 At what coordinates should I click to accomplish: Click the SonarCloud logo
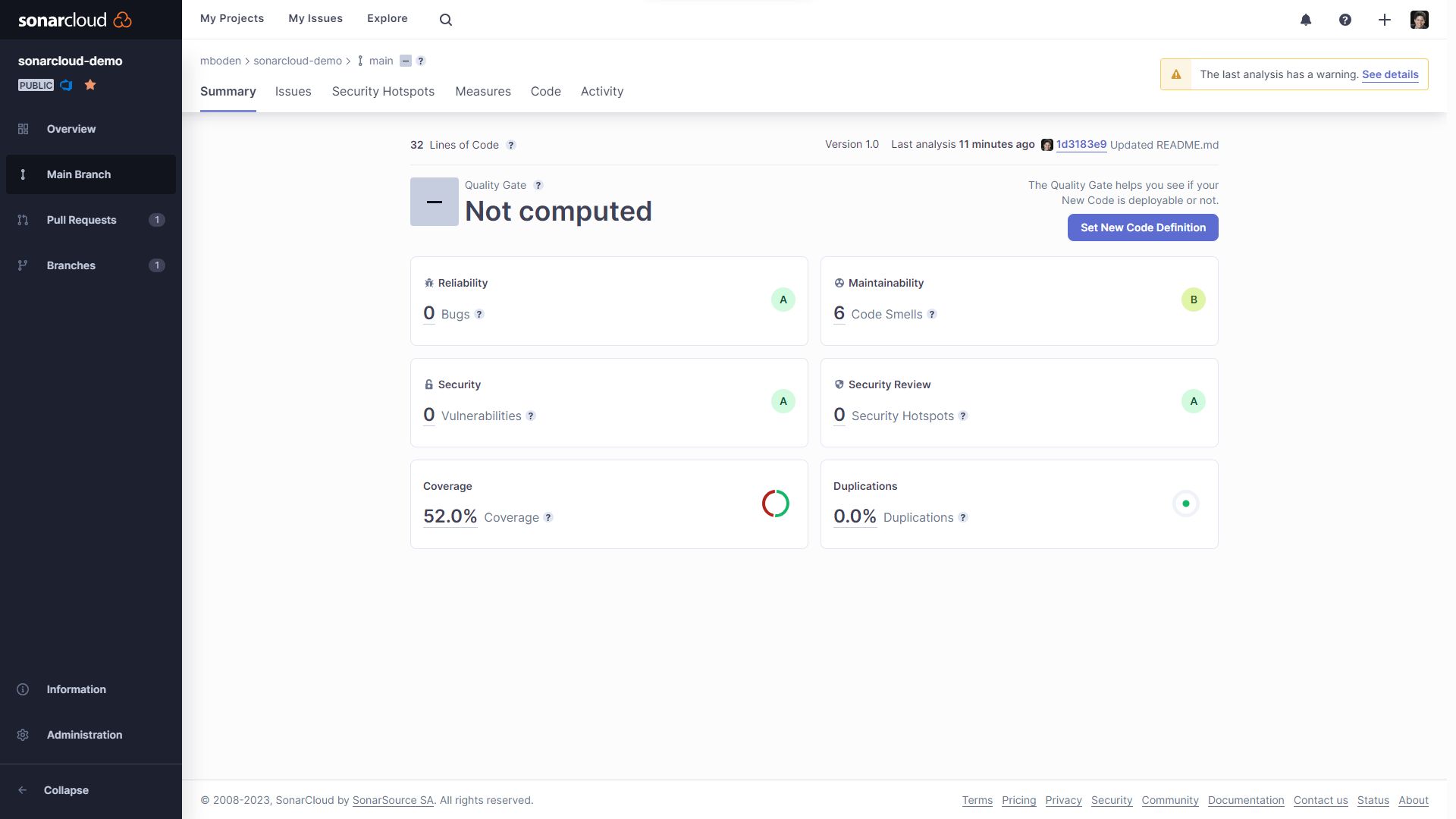pyautogui.click(x=74, y=20)
